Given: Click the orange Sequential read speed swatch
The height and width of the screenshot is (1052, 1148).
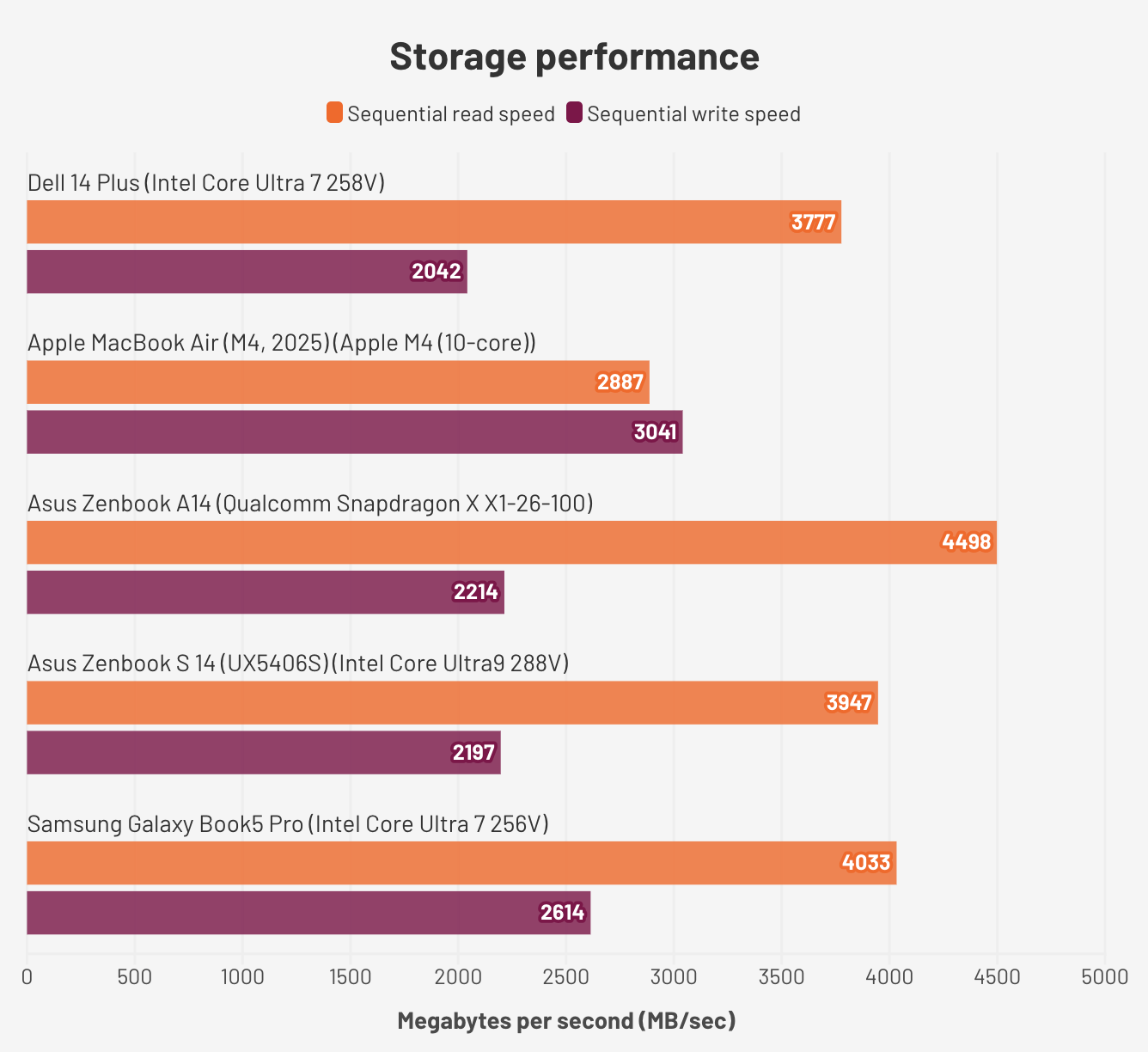Looking at the screenshot, I should [x=335, y=113].
